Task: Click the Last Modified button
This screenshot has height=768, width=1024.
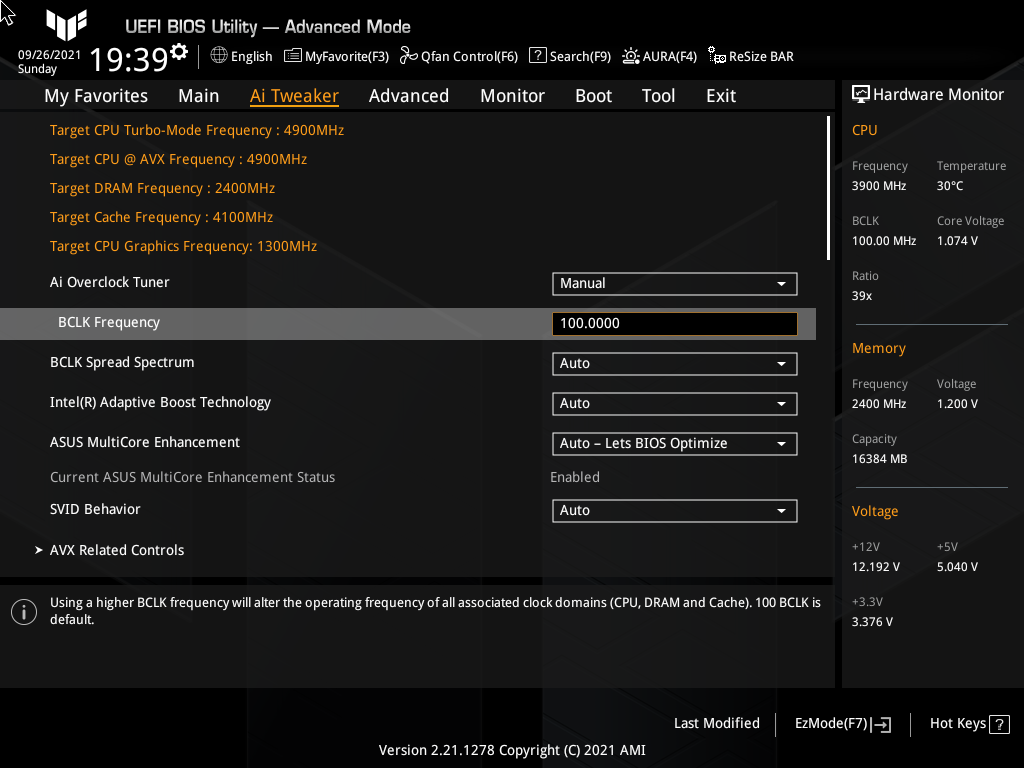Action: [716, 723]
